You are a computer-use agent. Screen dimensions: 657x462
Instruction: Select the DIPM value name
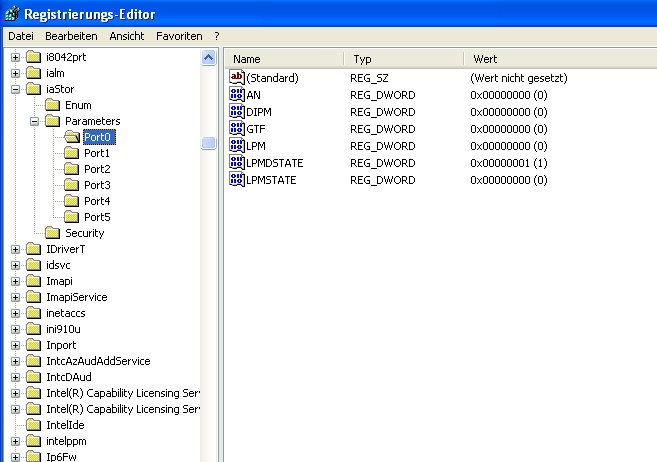(259, 112)
